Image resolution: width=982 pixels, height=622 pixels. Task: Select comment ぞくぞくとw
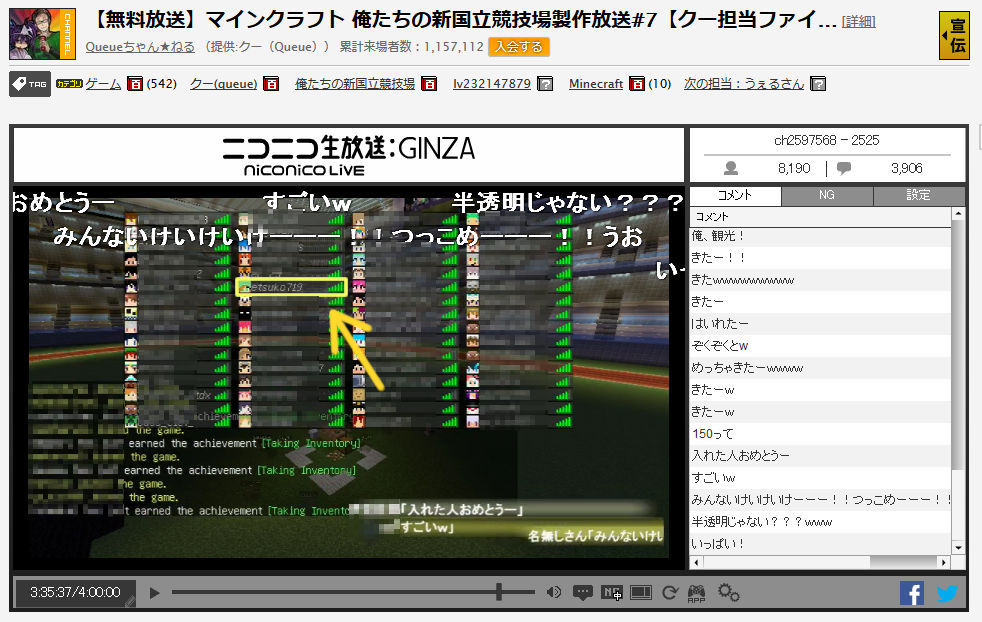pyautogui.click(x=820, y=346)
